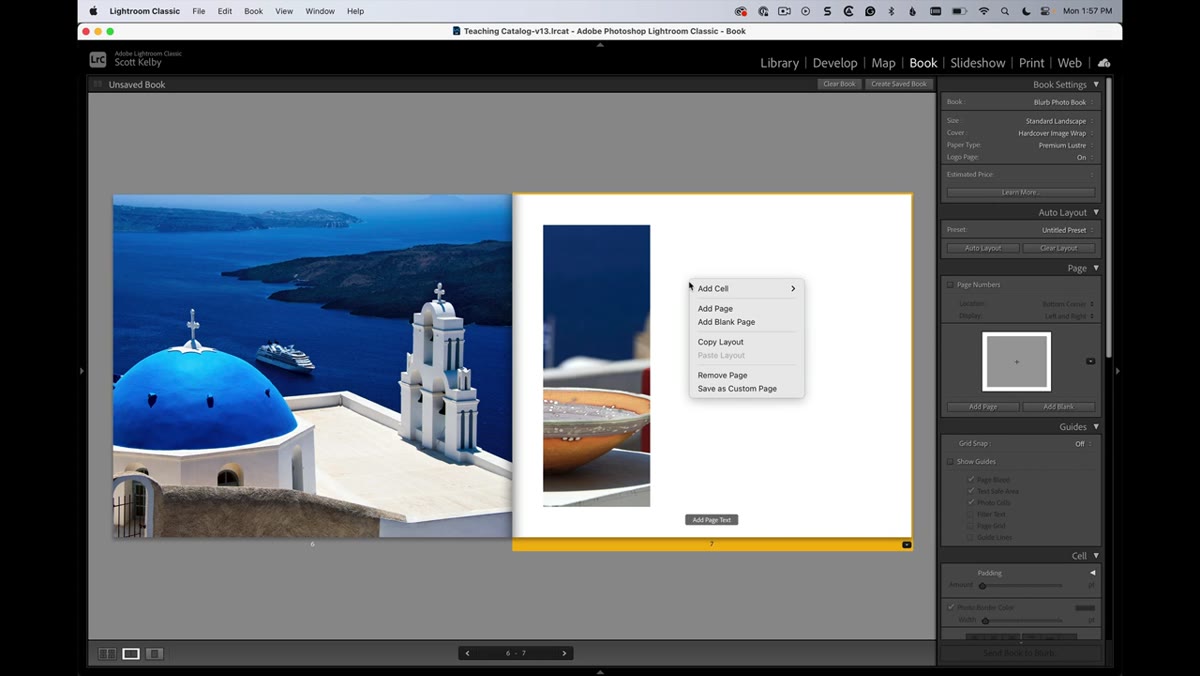Click the battery status icon
1200x676 pixels.
(958, 11)
